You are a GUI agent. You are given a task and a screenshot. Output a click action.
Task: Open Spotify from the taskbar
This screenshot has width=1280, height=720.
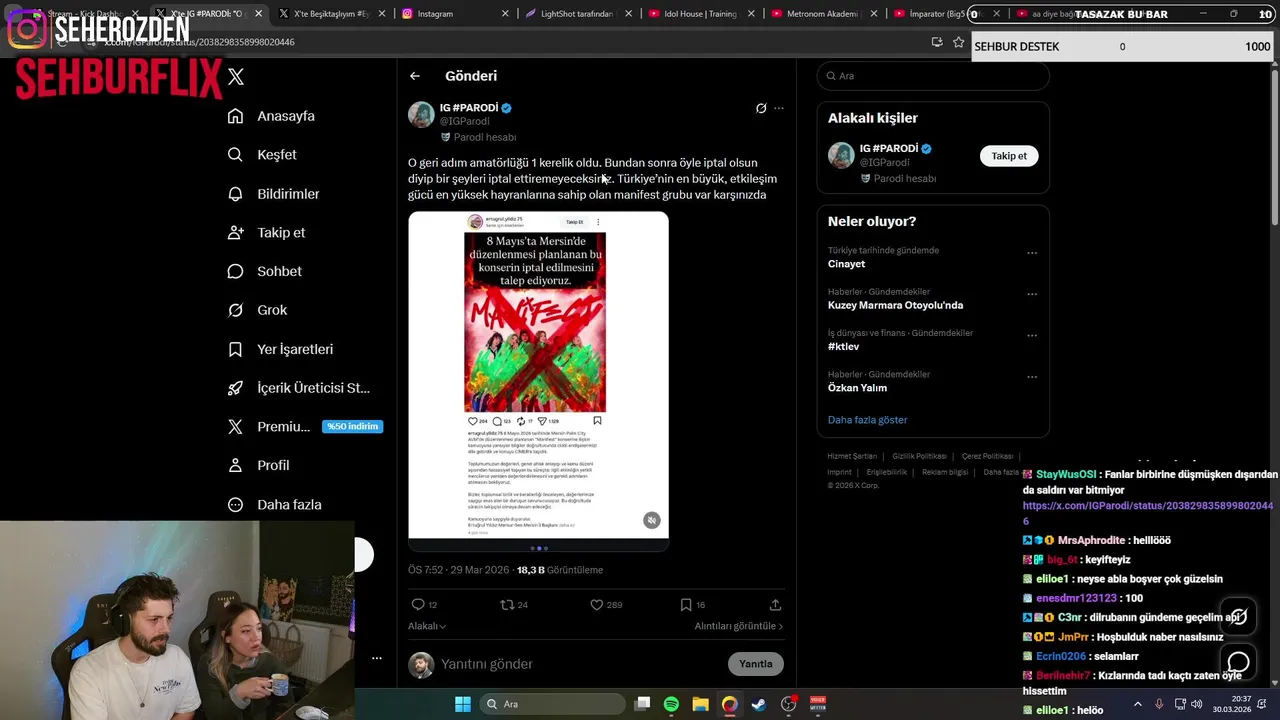coord(671,704)
